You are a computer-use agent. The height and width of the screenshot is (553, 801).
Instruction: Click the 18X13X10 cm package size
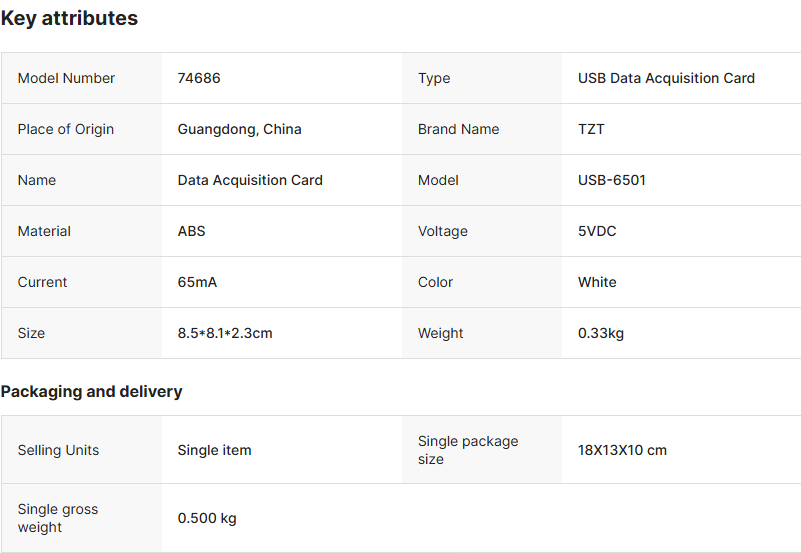[622, 450]
